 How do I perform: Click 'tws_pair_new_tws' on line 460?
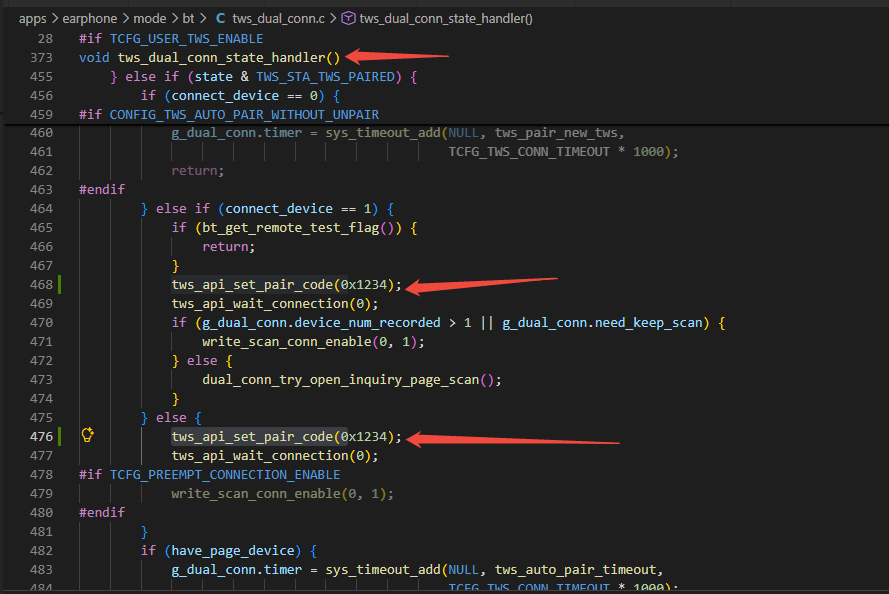[556, 133]
